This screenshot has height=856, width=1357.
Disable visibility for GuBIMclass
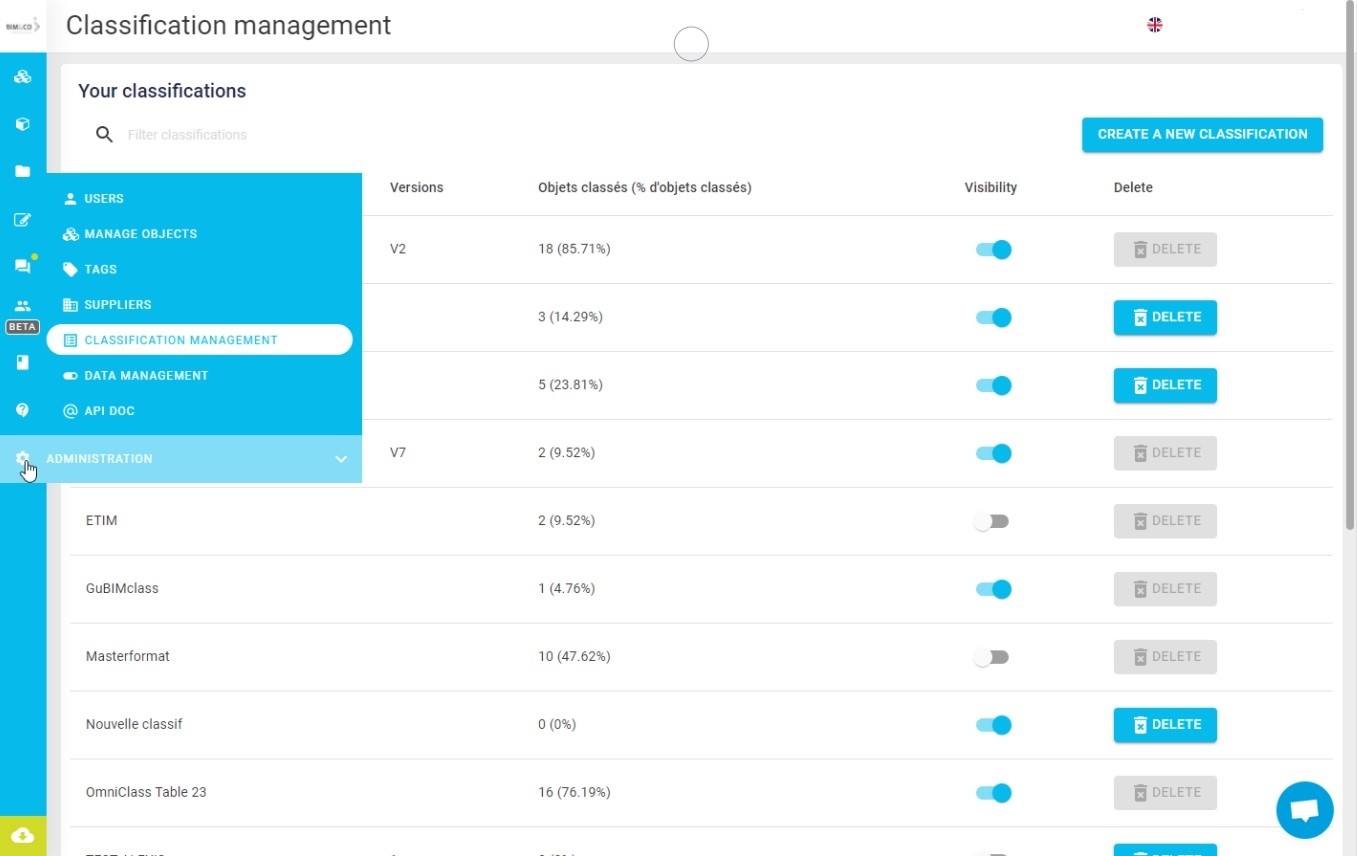[x=993, y=589]
